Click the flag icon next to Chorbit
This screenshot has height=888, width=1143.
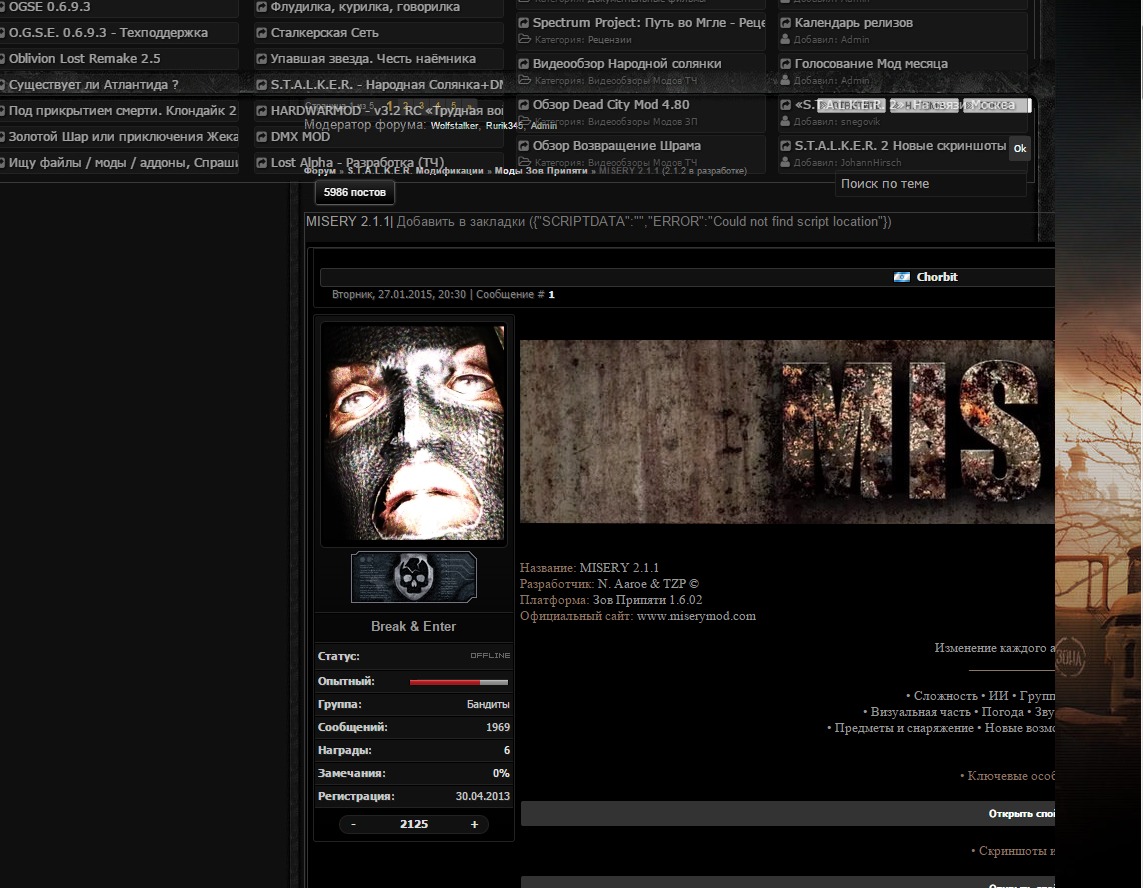(902, 277)
